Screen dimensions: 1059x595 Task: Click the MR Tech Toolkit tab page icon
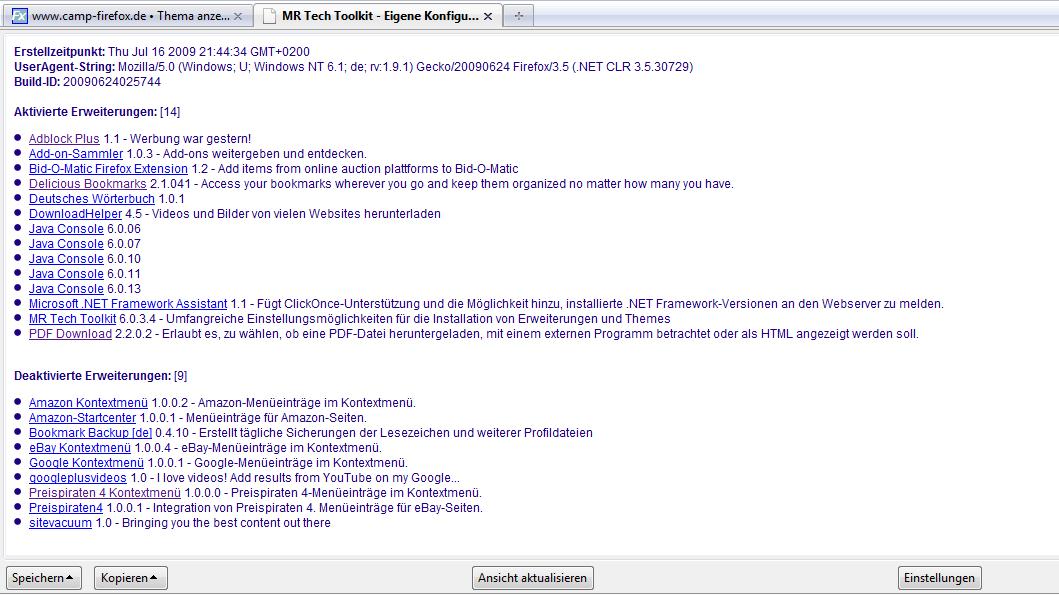[x=269, y=16]
